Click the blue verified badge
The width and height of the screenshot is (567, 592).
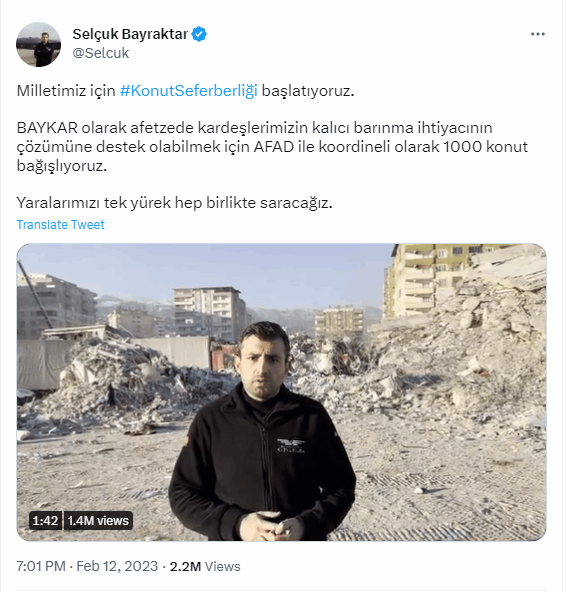pyautogui.click(x=199, y=34)
